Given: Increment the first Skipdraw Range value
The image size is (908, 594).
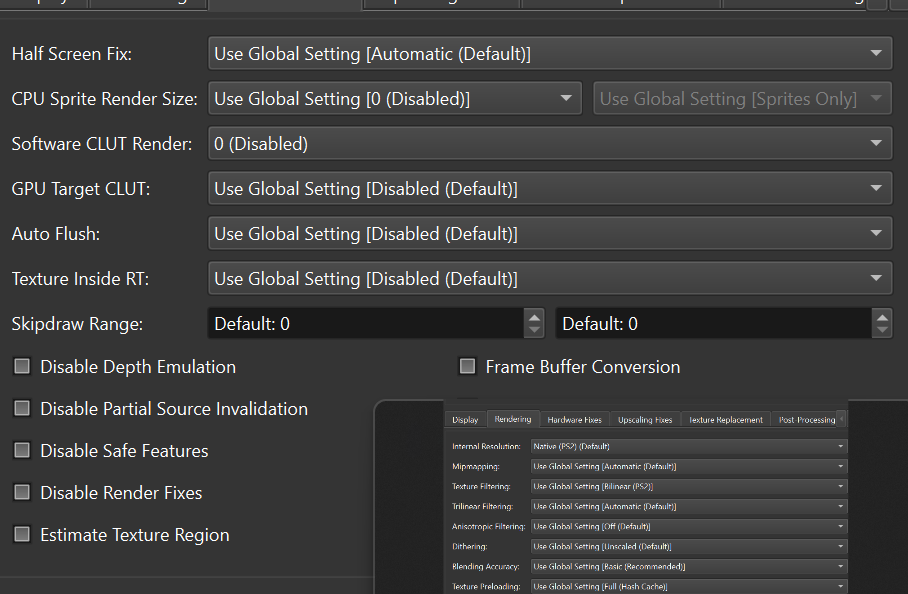Looking at the screenshot, I should [x=534, y=318].
